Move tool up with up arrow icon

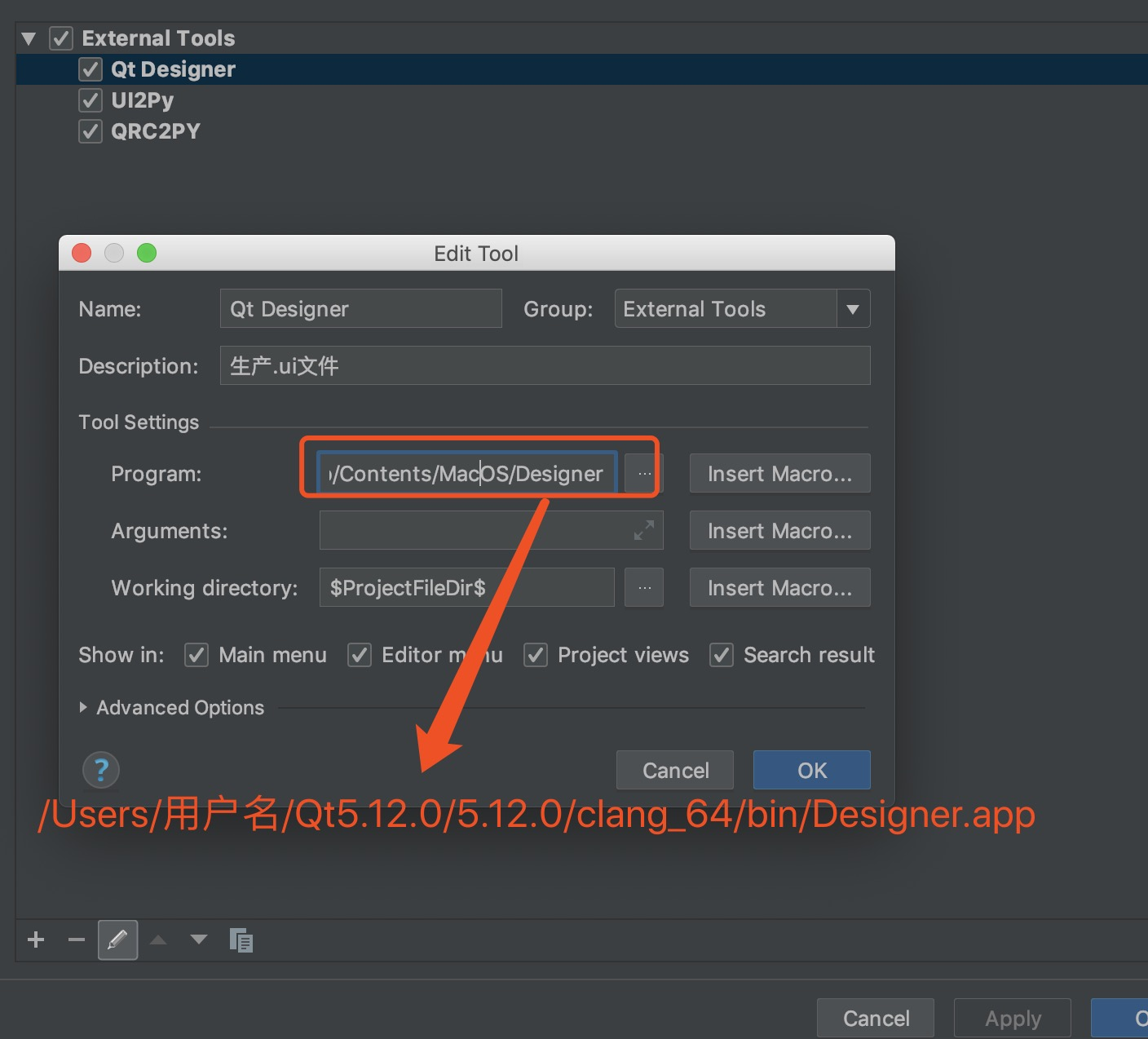tap(159, 940)
